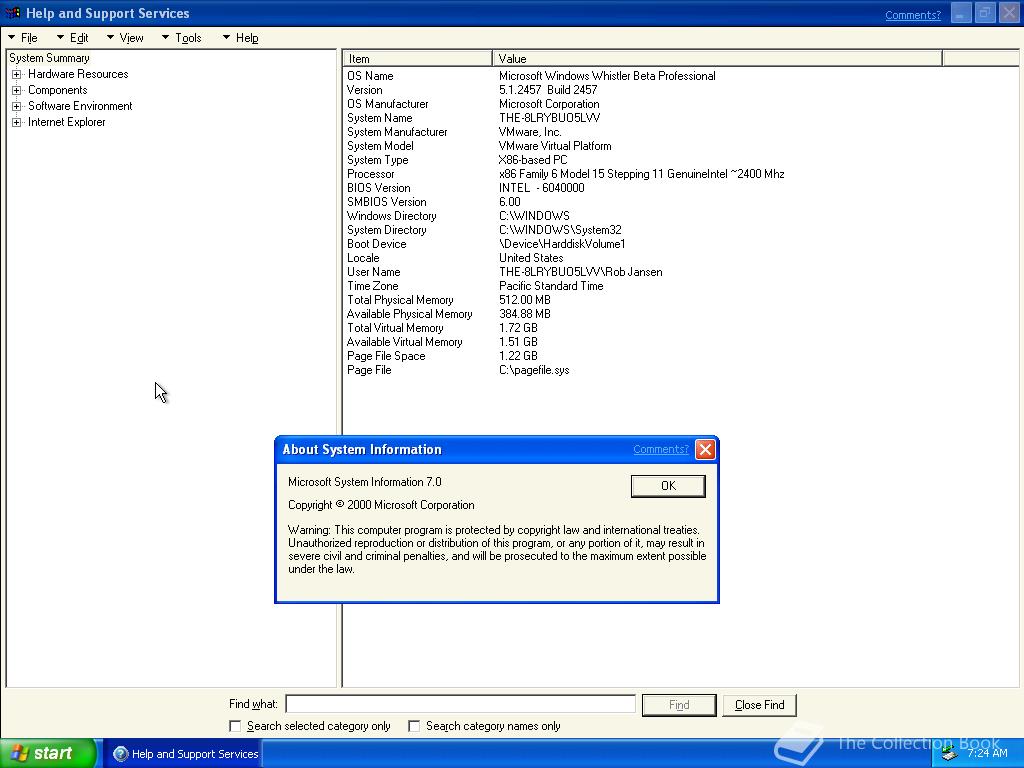Select the Version row item
This screenshot has width=1024, height=768.
[x=364, y=90]
